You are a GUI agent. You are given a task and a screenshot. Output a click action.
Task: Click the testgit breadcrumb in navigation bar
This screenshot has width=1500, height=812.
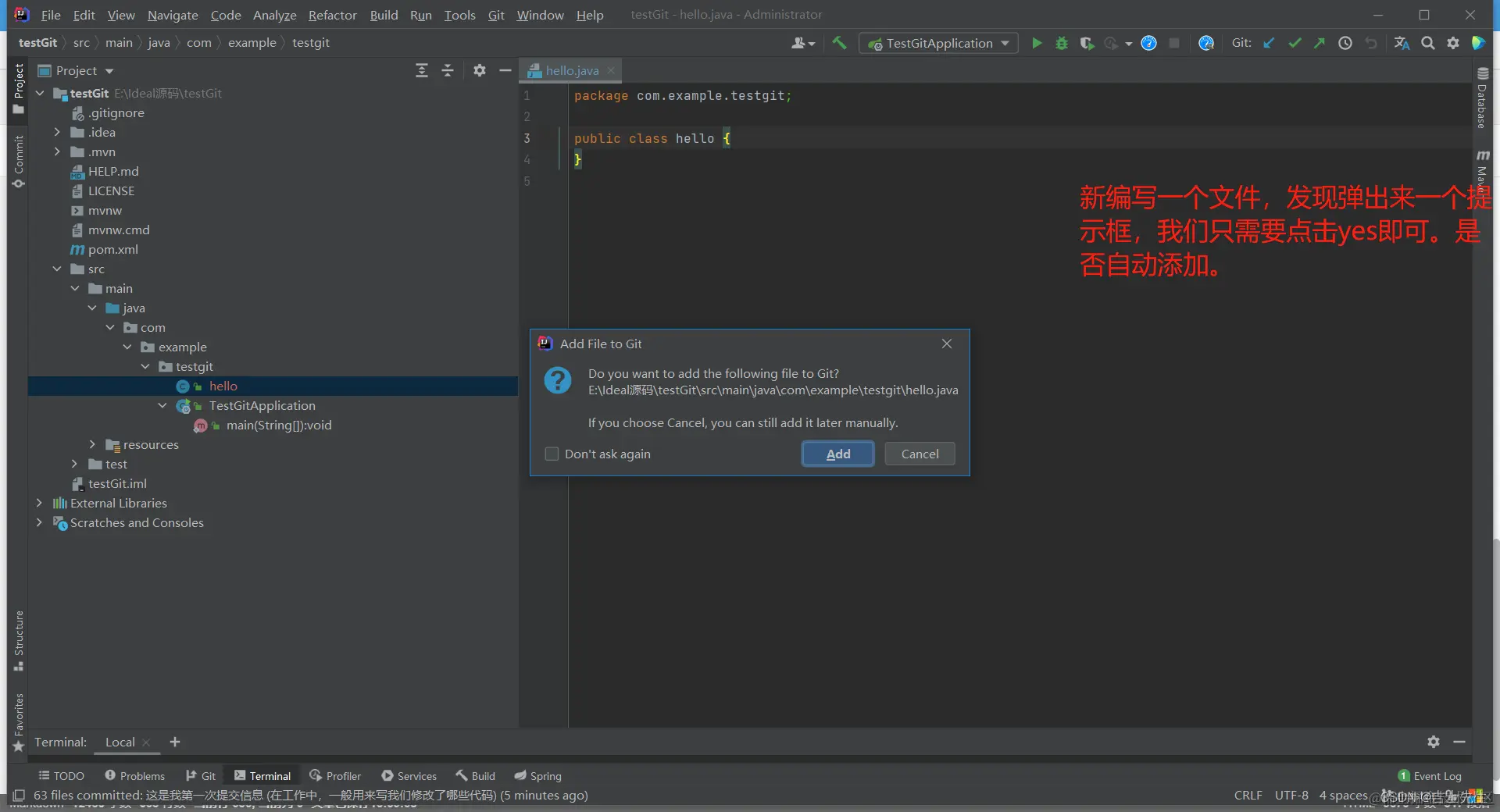click(311, 43)
